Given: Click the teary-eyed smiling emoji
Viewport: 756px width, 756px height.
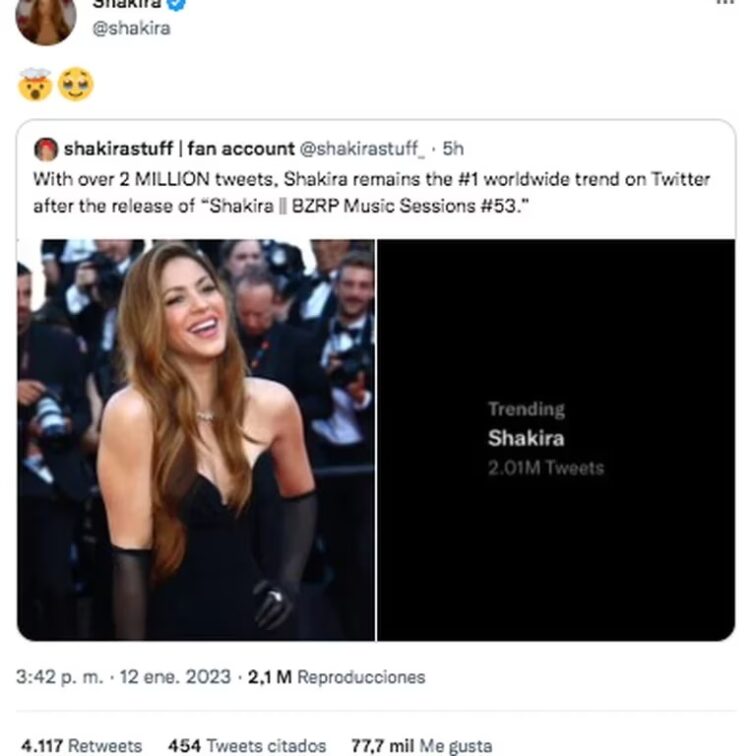Looking at the screenshot, I should pyautogui.click(x=76, y=84).
